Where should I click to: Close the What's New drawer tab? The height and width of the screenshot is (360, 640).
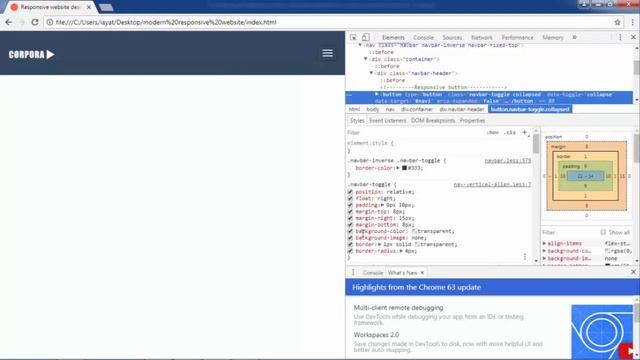pos(422,272)
